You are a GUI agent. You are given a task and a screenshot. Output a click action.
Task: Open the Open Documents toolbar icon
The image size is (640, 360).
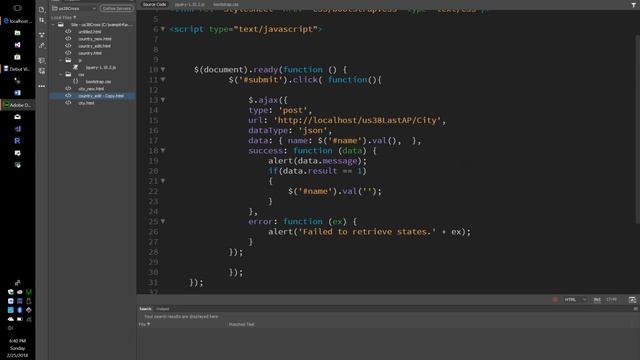click(42, 9)
